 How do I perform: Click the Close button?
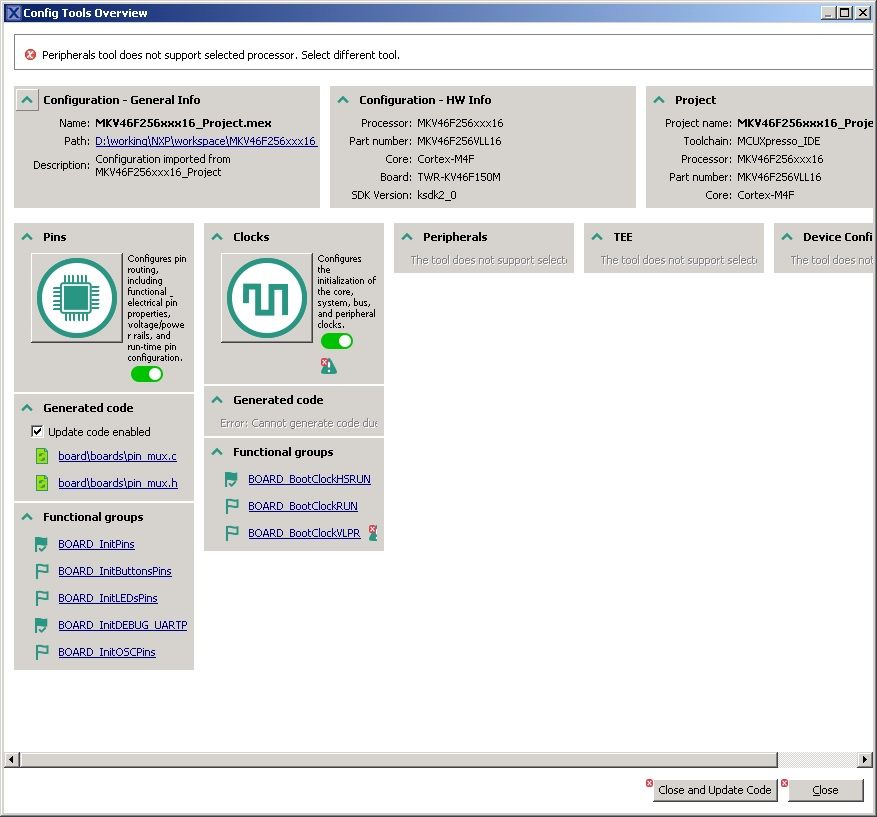pos(825,790)
